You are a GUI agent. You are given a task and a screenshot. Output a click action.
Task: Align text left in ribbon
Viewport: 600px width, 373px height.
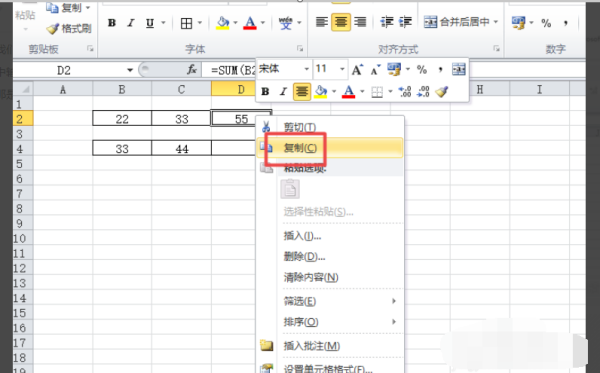pos(321,22)
